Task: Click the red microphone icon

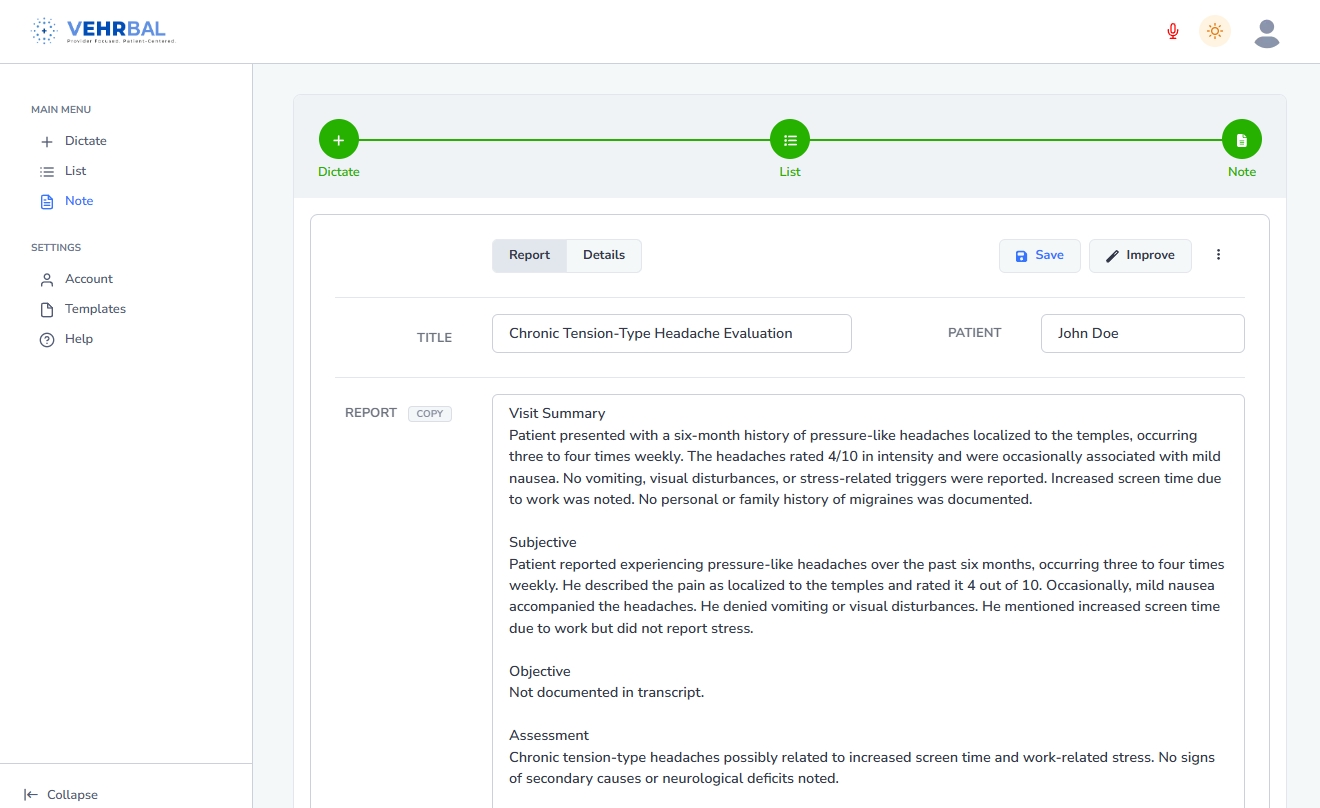Action: pos(1173,32)
